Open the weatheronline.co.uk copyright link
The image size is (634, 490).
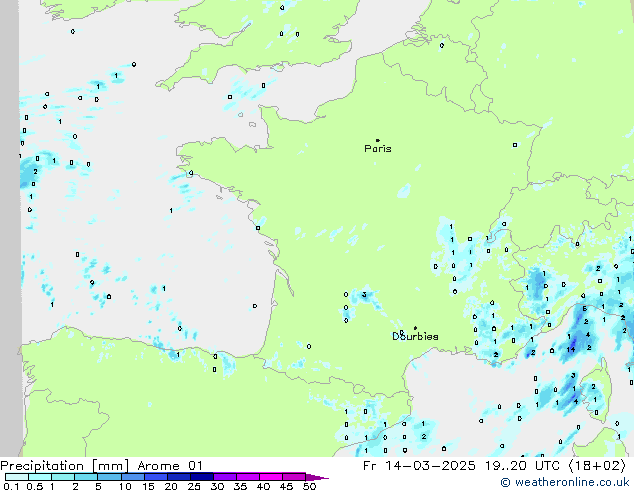tap(565, 482)
